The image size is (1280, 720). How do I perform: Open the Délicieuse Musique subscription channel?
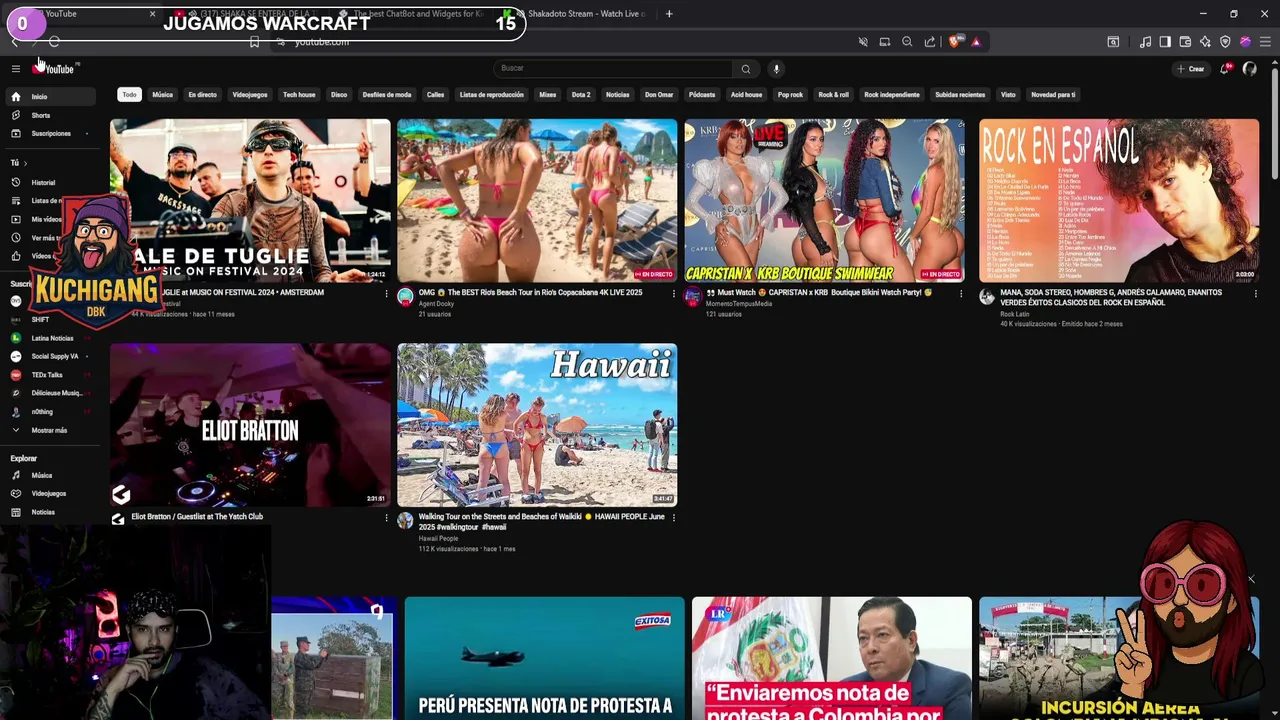50,393
